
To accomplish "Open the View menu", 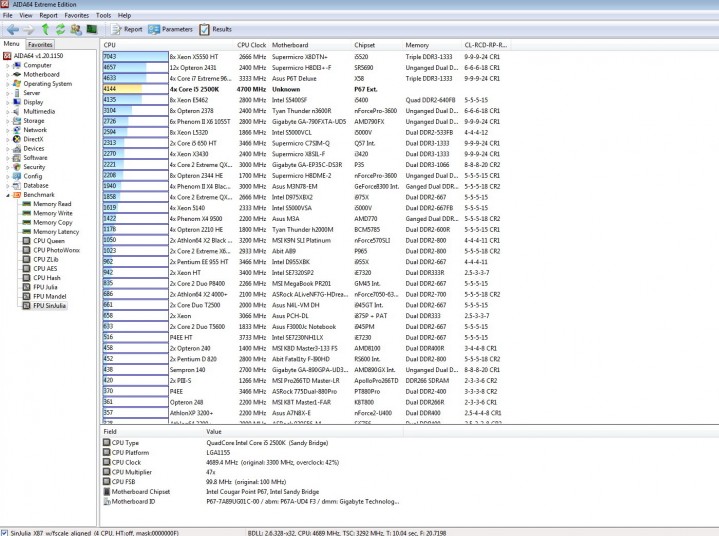I will point(26,15).
